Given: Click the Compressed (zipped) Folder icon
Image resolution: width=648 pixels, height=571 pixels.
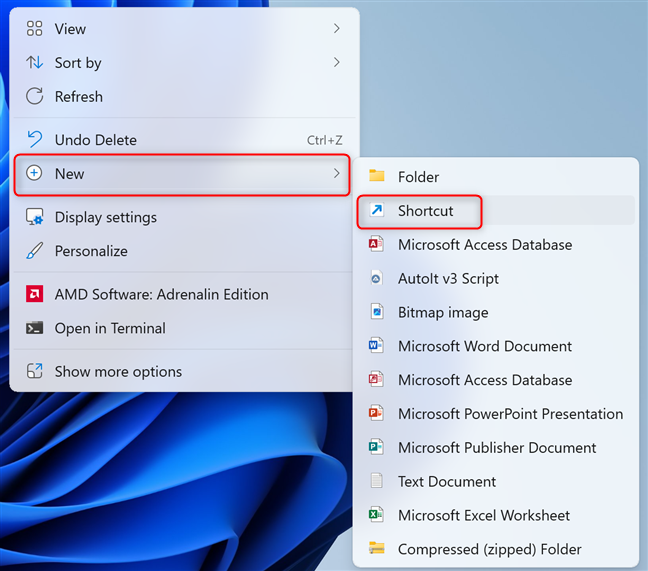Looking at the screenshot, I should click(x=376, y=548).
